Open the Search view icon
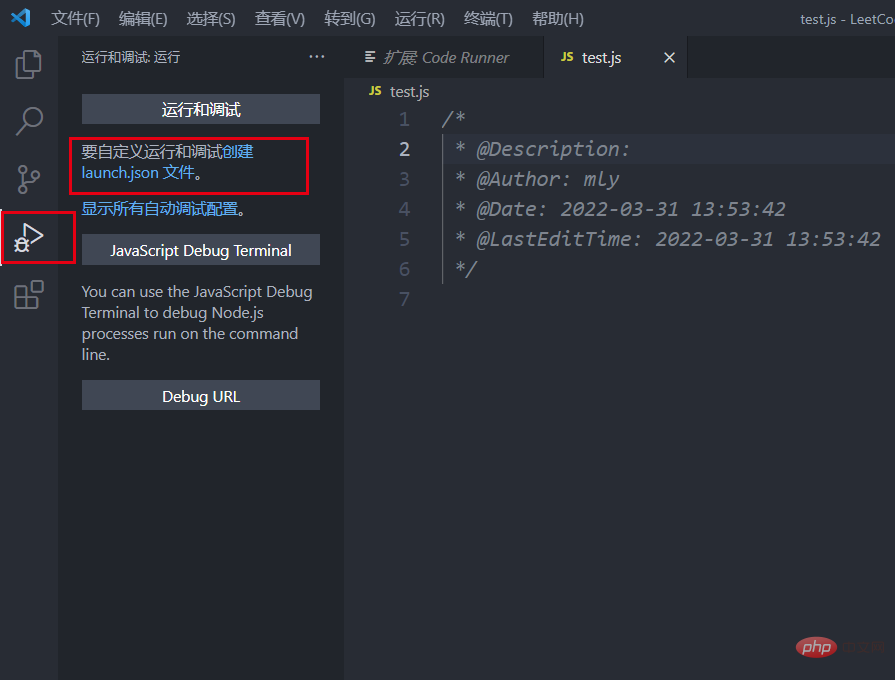The height and width of the screenshot is (680, 895). click(29, 121)
